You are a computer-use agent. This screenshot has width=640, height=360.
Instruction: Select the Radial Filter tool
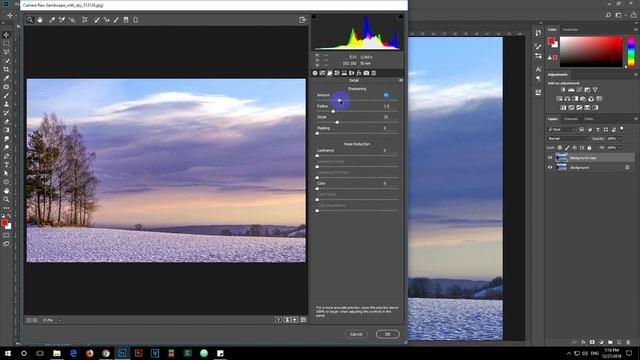136,20
